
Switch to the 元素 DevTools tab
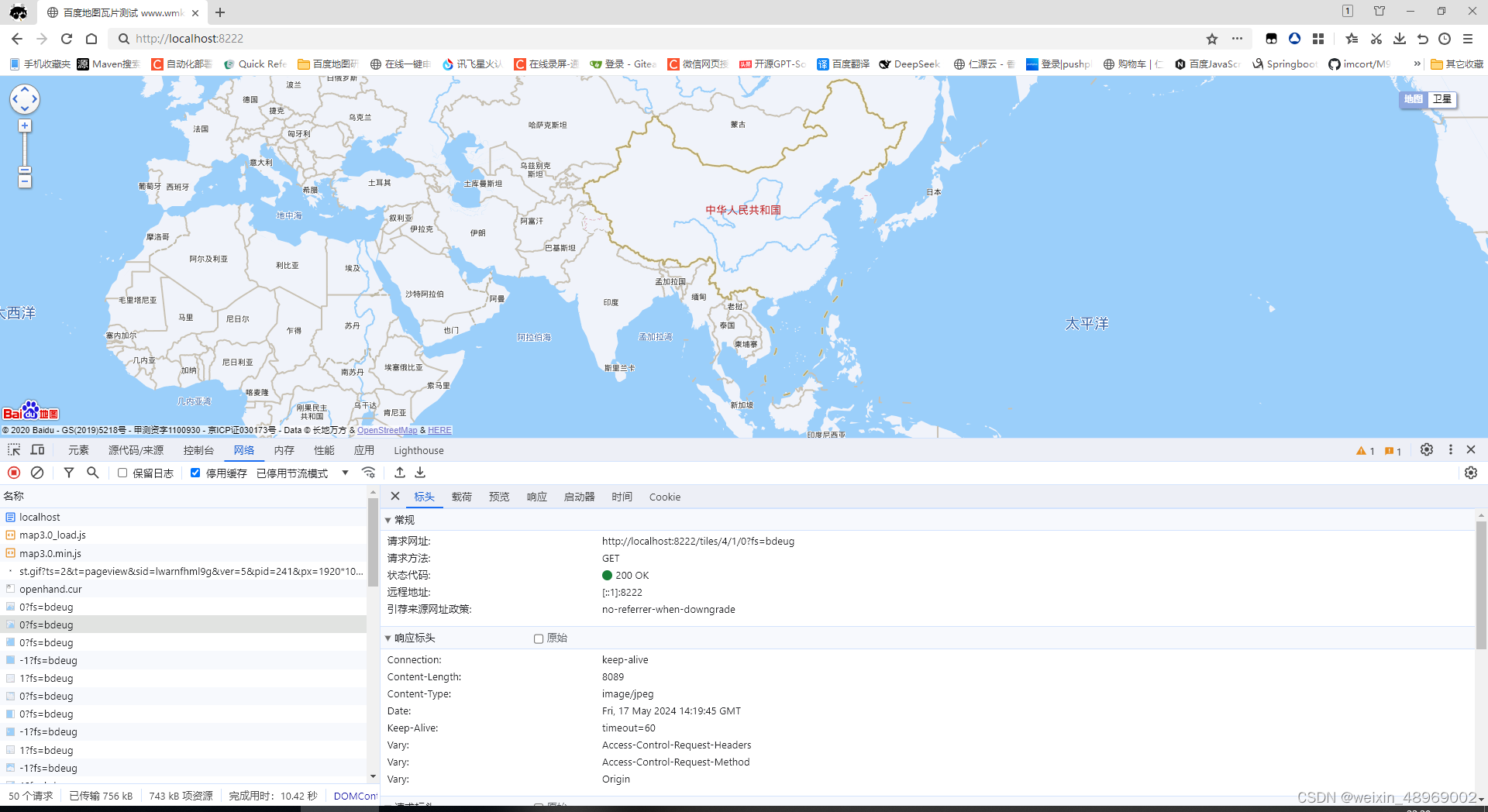click(78, 450)
